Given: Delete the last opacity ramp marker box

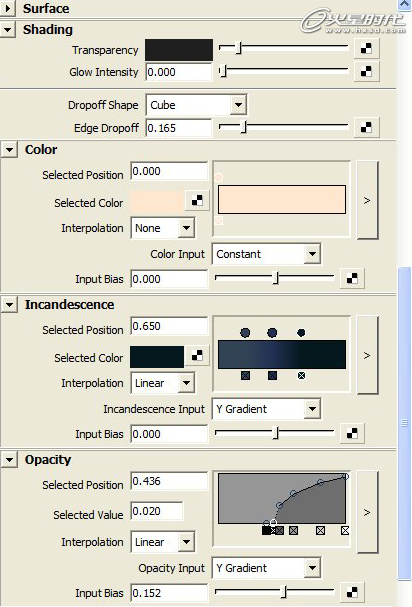Looking at the screenshot, I should [345, 530].
